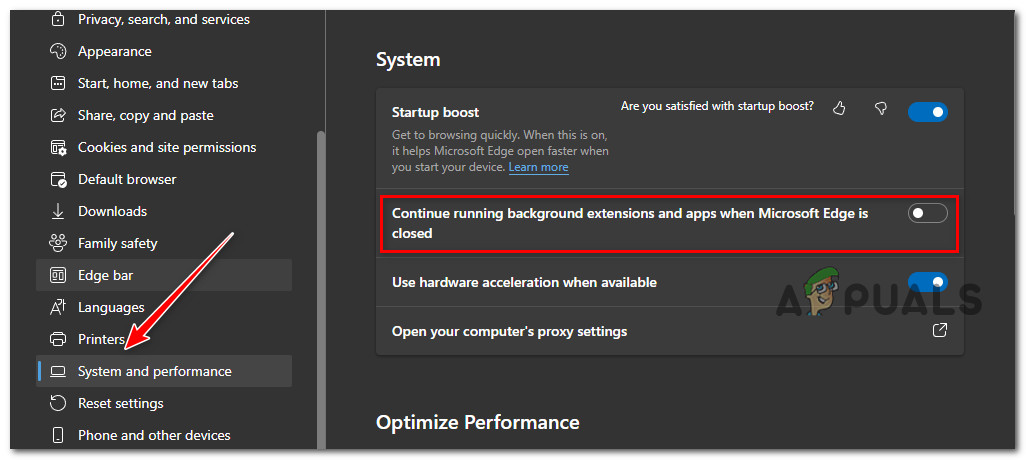Go to Start, home, and new tabs

[158, 83]
